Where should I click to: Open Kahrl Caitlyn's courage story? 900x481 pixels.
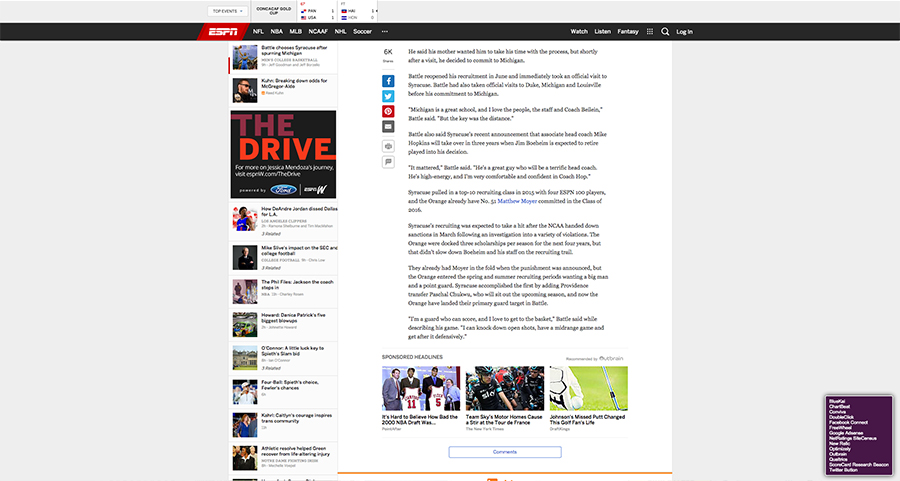296,418
